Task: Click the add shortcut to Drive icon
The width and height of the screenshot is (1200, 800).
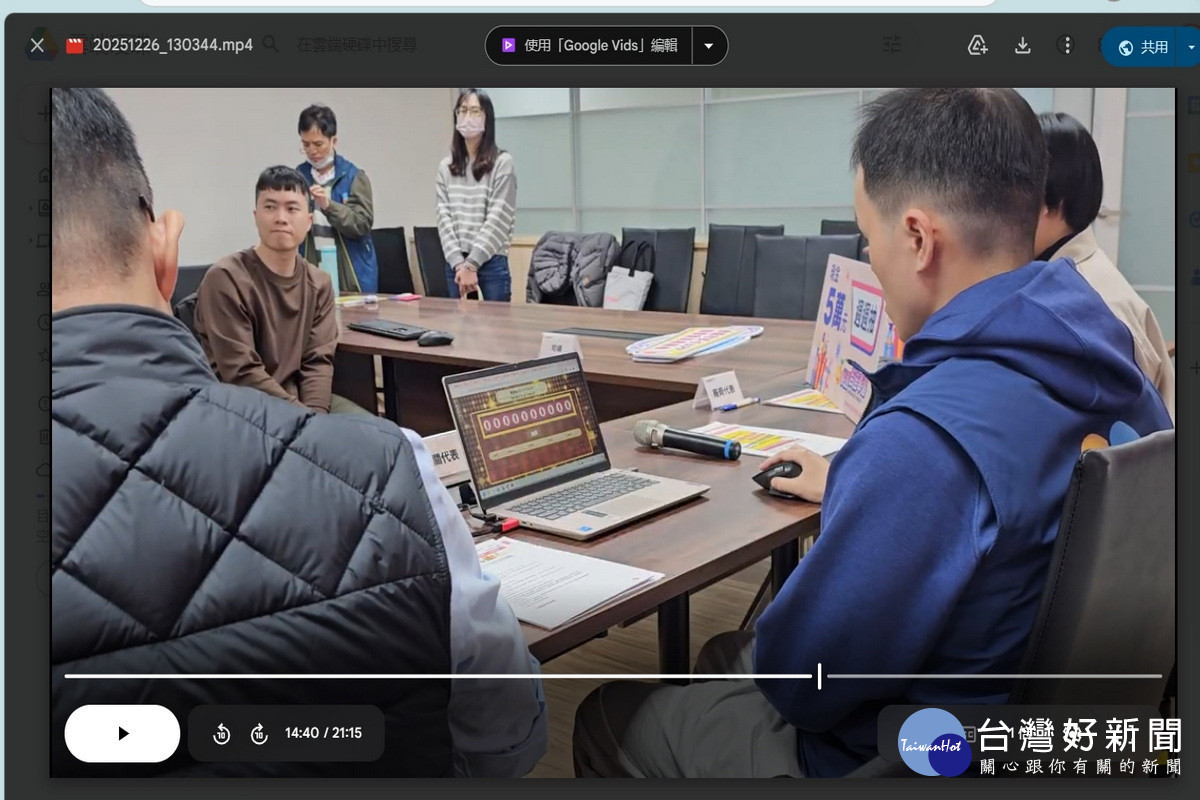Action: [977, 45]
